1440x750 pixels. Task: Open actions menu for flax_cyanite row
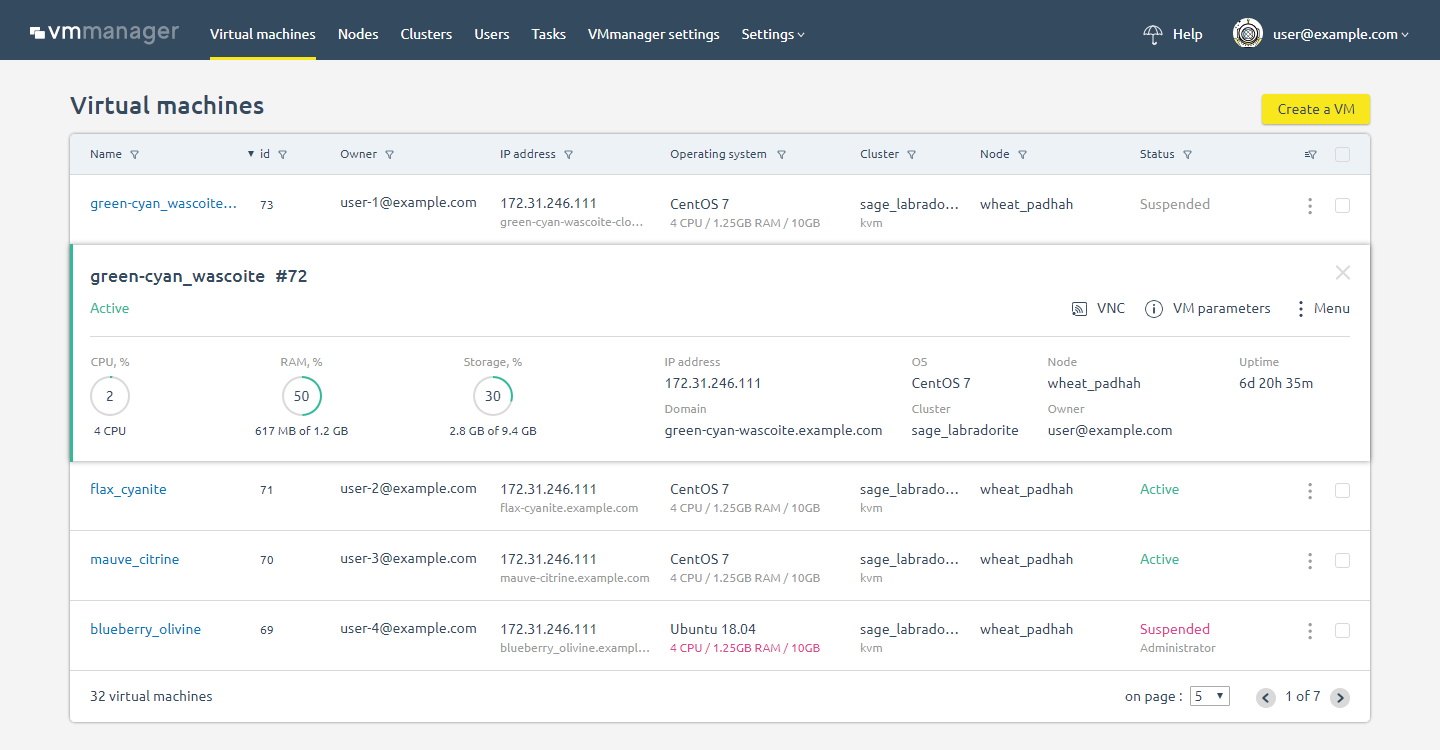point(1310,491)
